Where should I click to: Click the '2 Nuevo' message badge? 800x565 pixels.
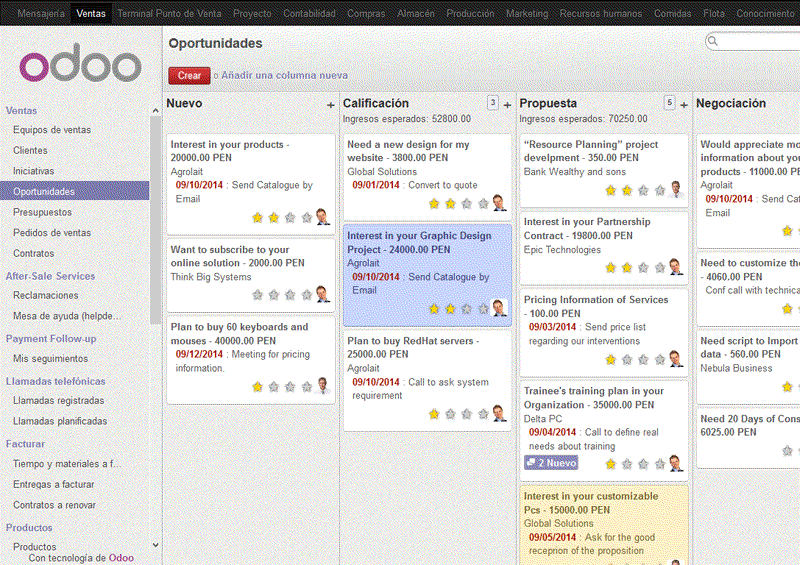551,463
